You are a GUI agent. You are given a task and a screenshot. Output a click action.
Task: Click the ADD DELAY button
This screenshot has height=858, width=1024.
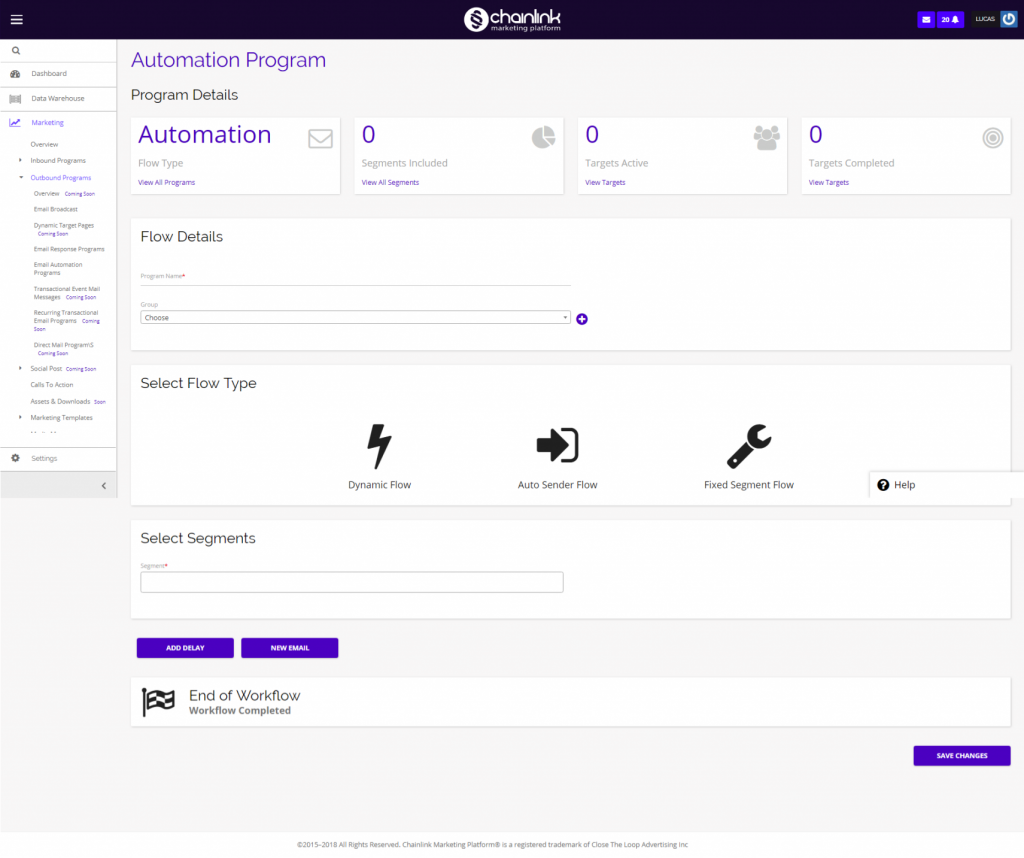[x=184, y=647]
